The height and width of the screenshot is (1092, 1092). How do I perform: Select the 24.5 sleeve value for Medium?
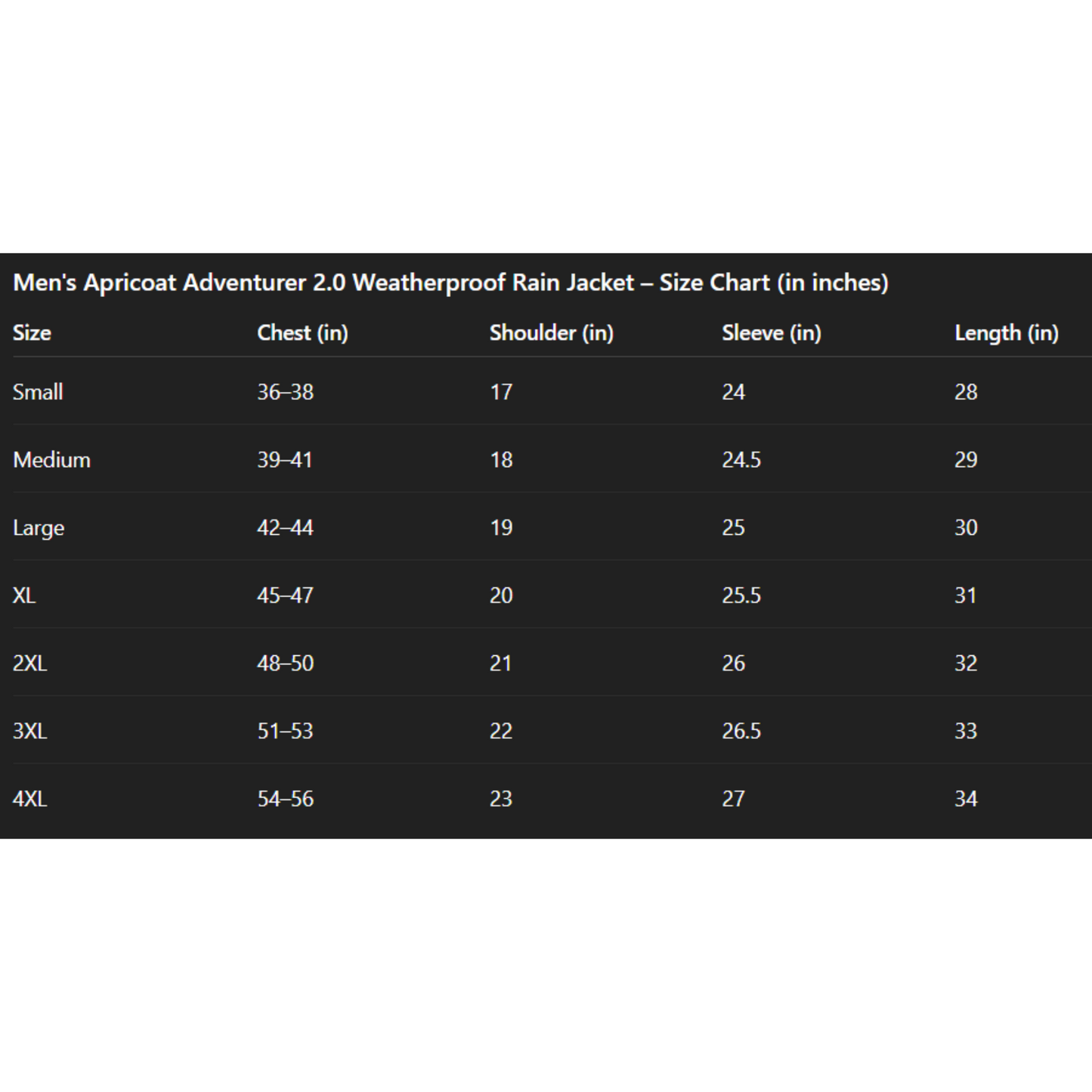pyautogui.click(x=741, y=459)
